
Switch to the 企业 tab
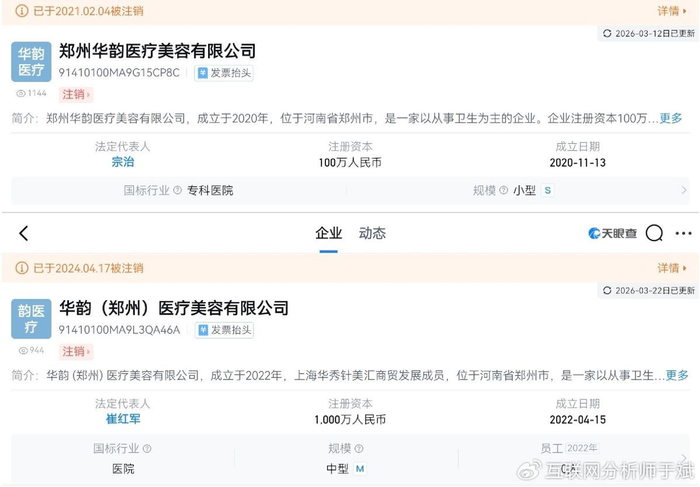329,233
